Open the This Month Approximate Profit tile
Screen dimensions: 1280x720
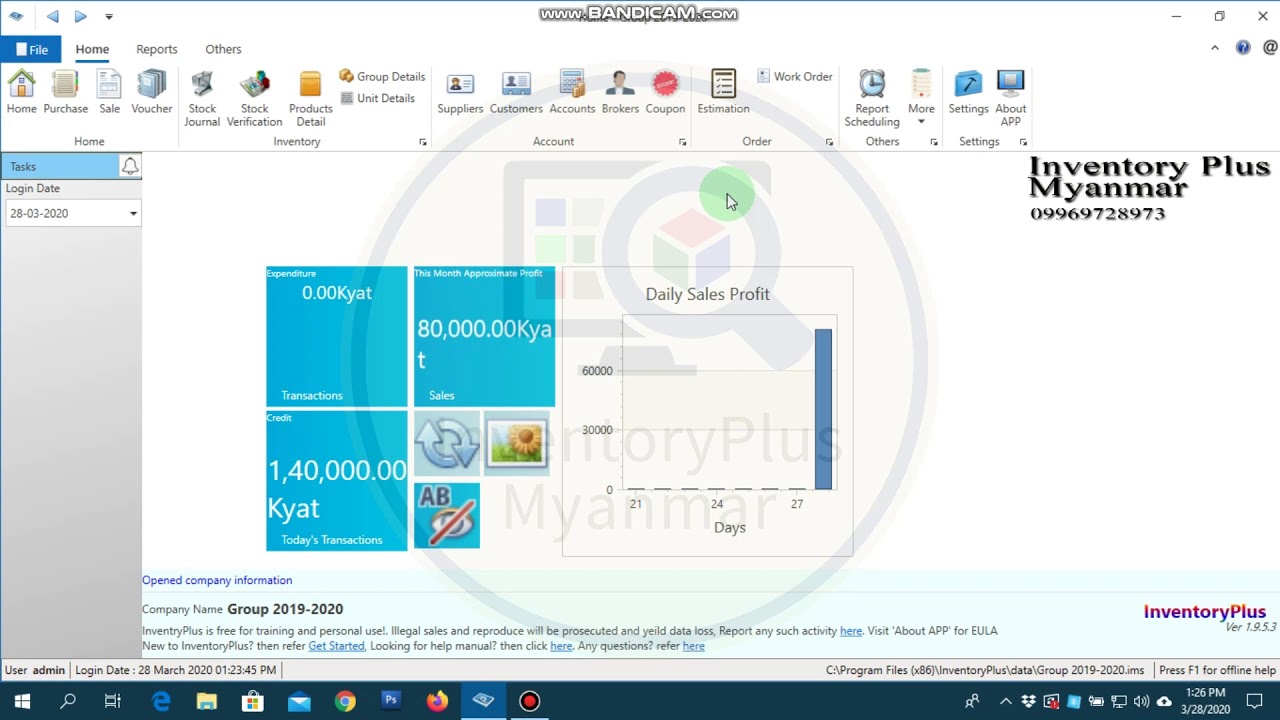[x=485, y=336]
